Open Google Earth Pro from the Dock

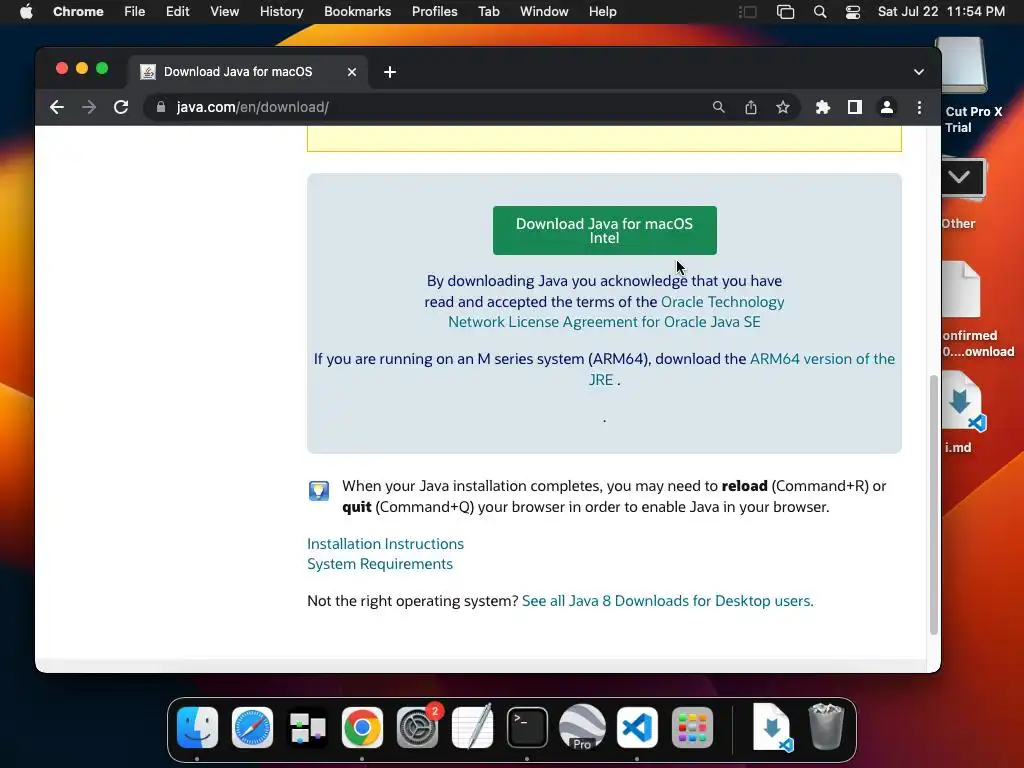tap(582, 728)
